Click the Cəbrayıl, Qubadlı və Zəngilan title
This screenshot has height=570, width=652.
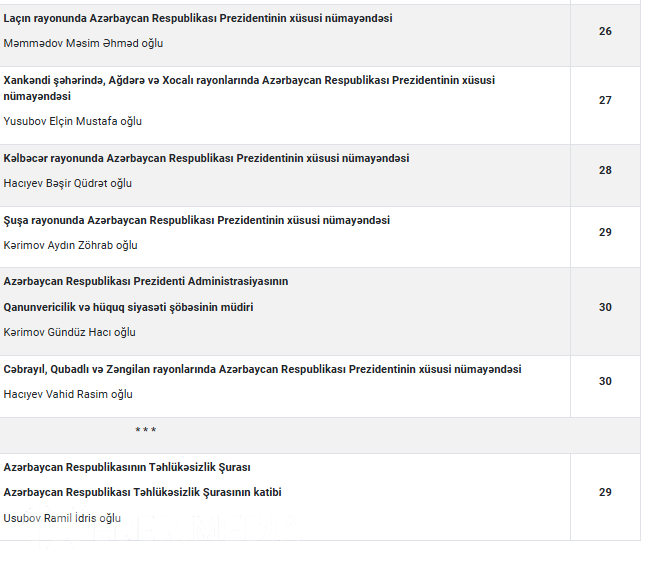262,370
